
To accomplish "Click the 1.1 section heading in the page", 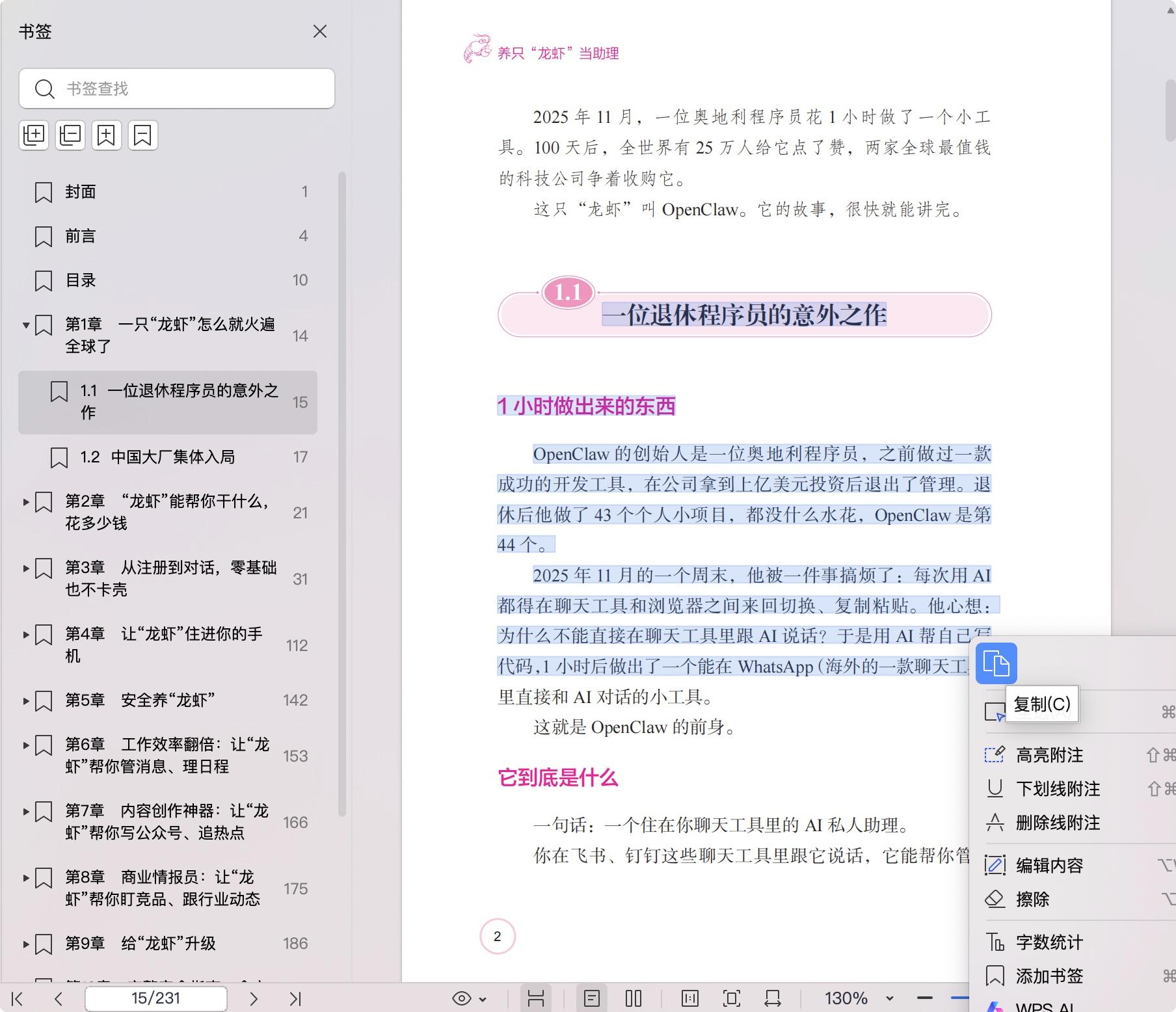I will [x=744, y=315].
